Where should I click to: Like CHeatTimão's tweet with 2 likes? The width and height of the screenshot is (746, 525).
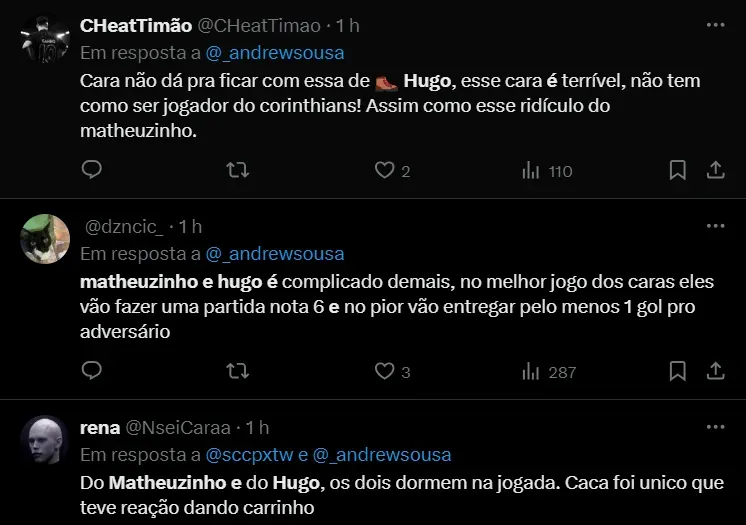pos(385,171)
